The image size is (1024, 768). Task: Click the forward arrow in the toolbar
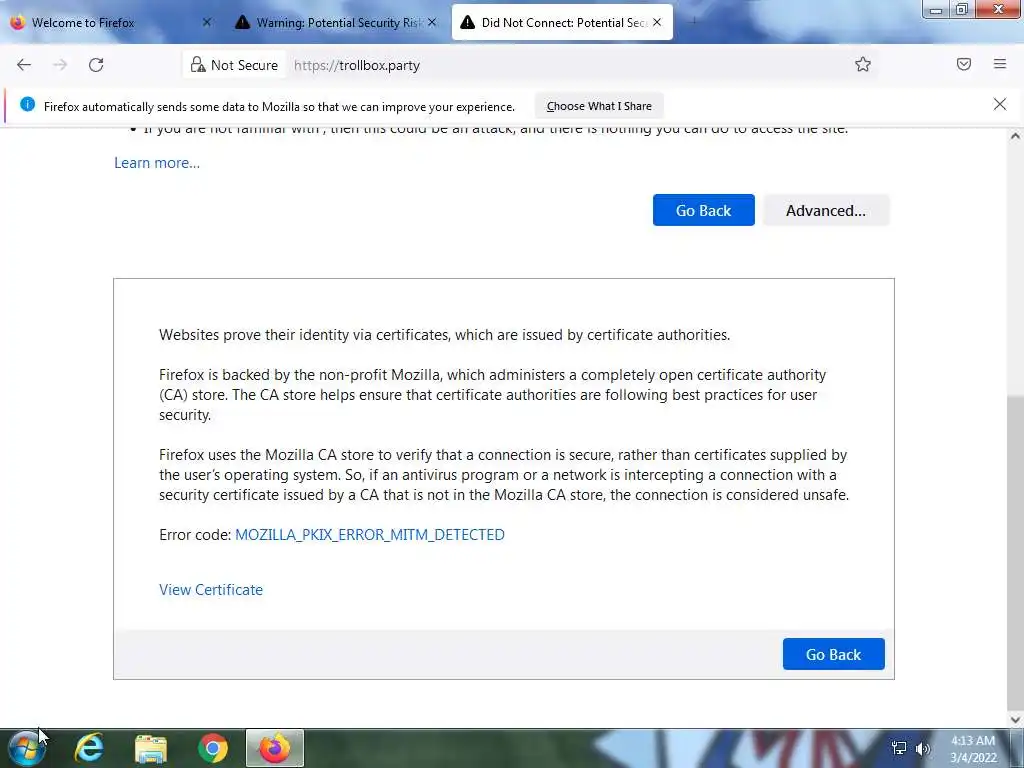pos(60,65)
